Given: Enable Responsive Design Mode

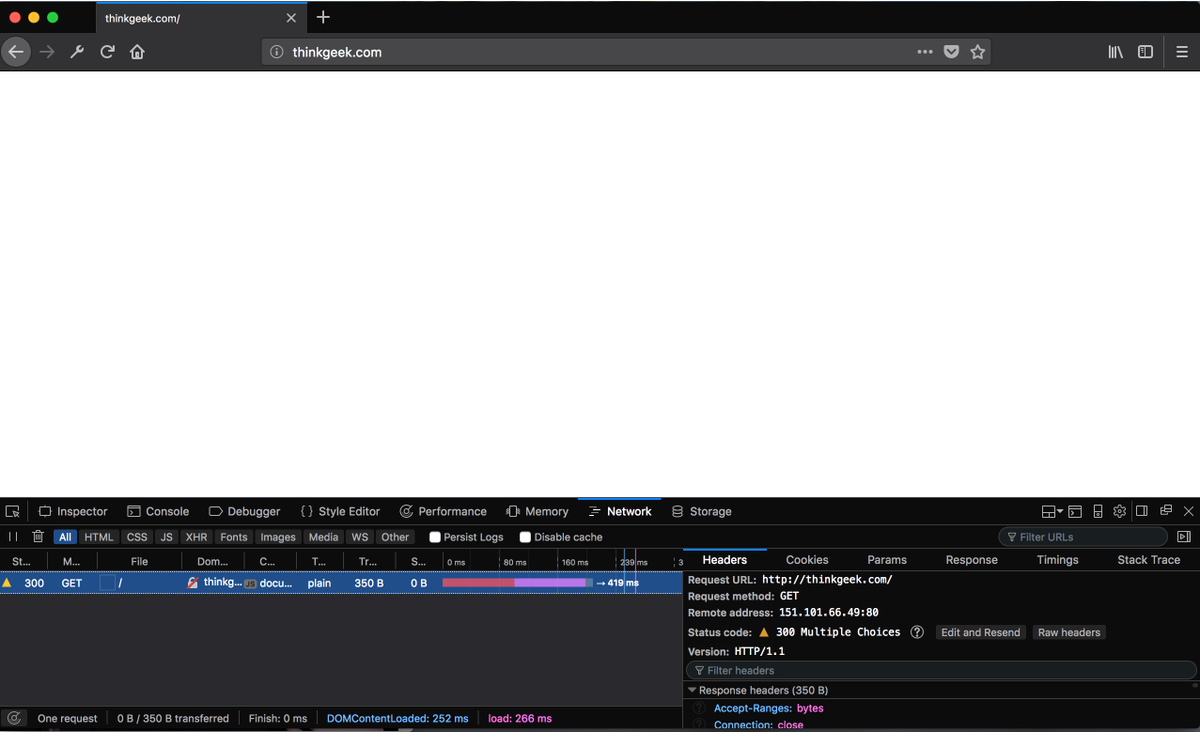Looking at the screenshot, I should point(1098,511).
